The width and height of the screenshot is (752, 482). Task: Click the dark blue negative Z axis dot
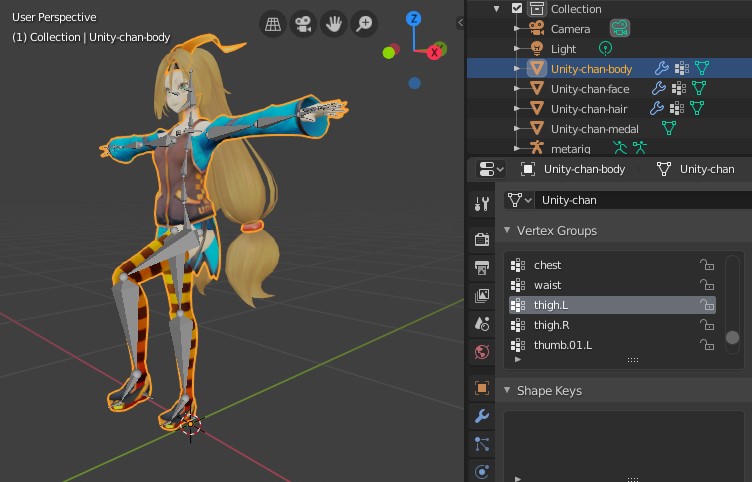[x=414, y=83]
